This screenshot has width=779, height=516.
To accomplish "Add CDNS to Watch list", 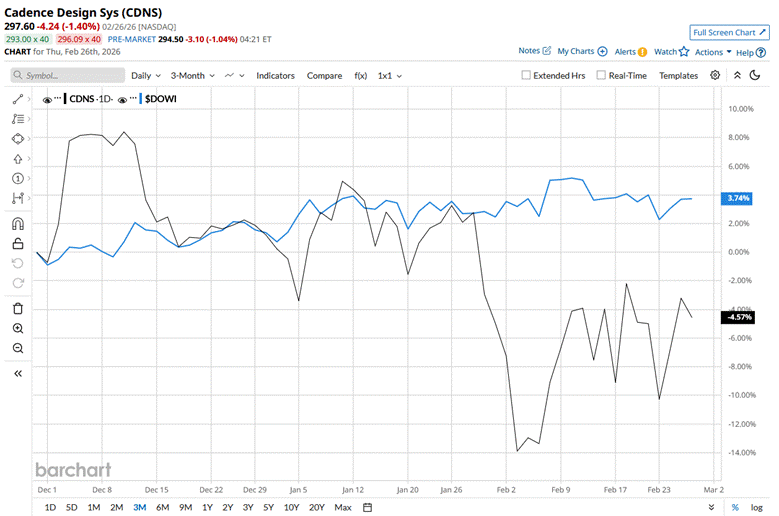I will click(x=671, y=52).
